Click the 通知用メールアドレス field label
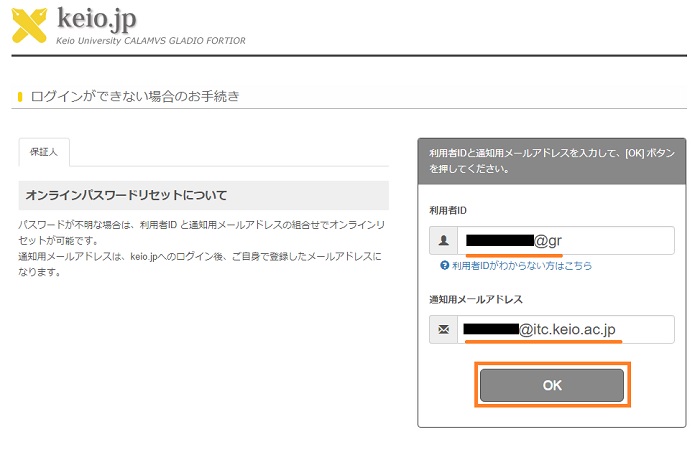This screenshot has width=700, height=452. pyautogui.click(x=476, y=299)
